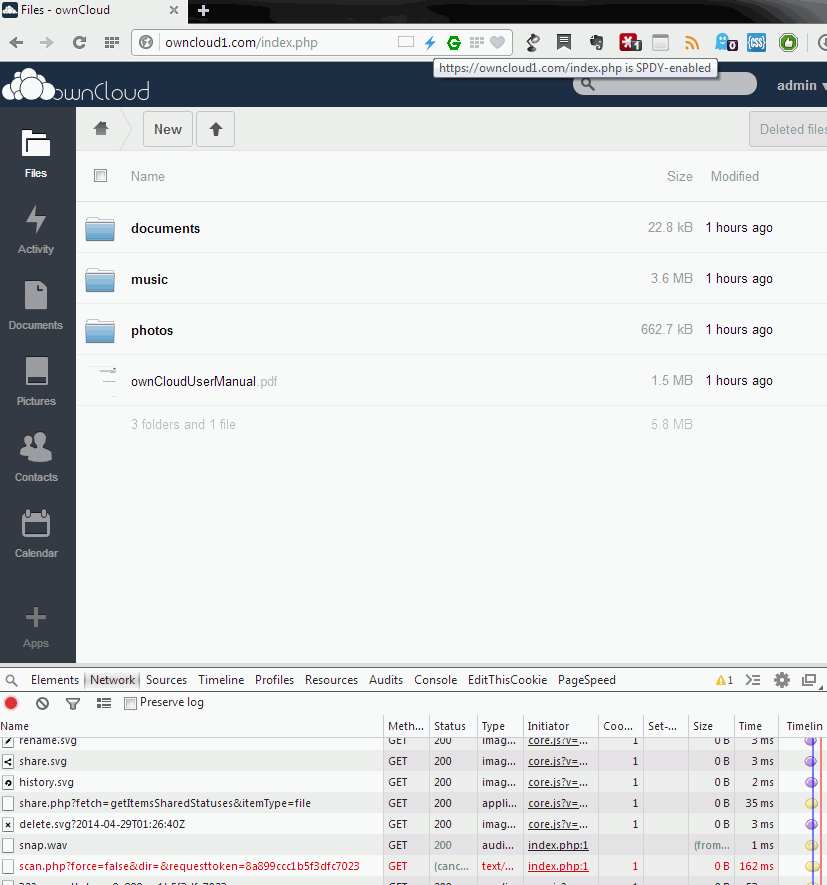Viewport: 827px width, 885px height.
Task: Open the CSS extension icon
Action: (x=756, y=42)
